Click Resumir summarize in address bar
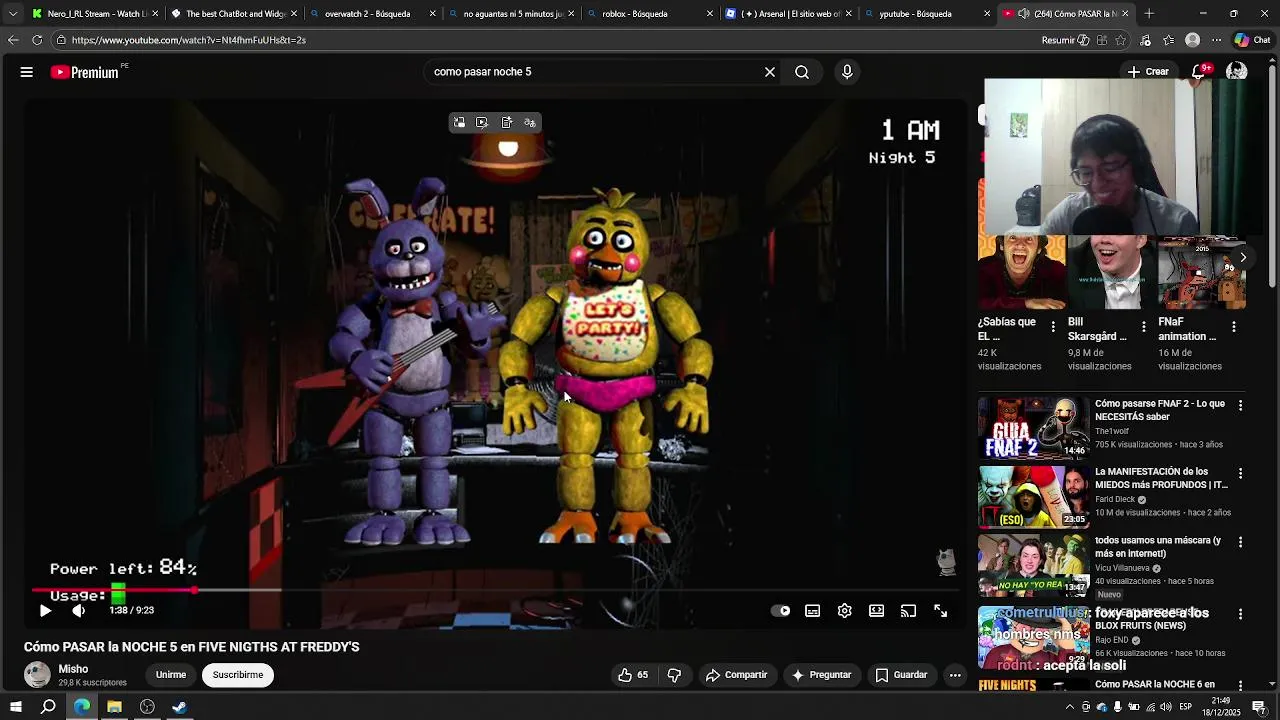The image size is (1280, 720). click(x=1065, y=40)
